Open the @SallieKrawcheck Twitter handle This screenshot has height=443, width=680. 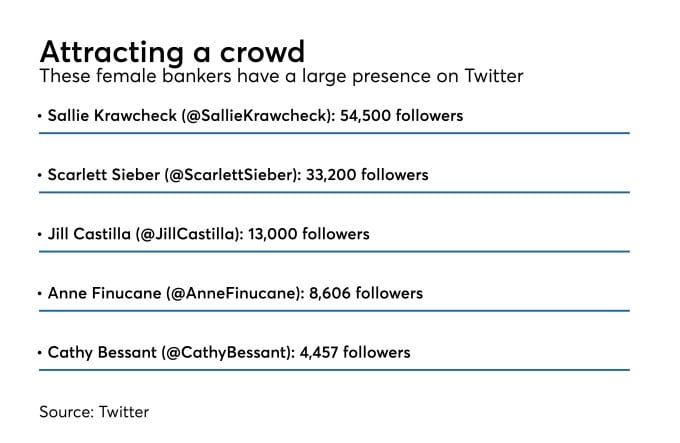(x=258, y=116)
